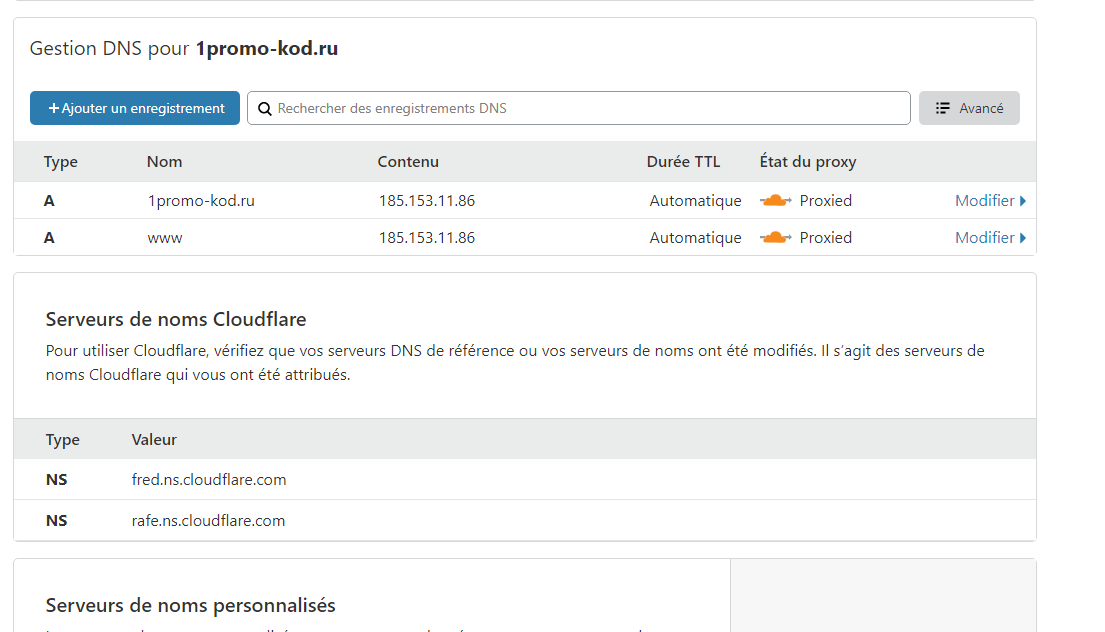Click the Serveurs de noms personnalisés heading
Screen dimensions: 1105x632
click(x=191, y=606)
